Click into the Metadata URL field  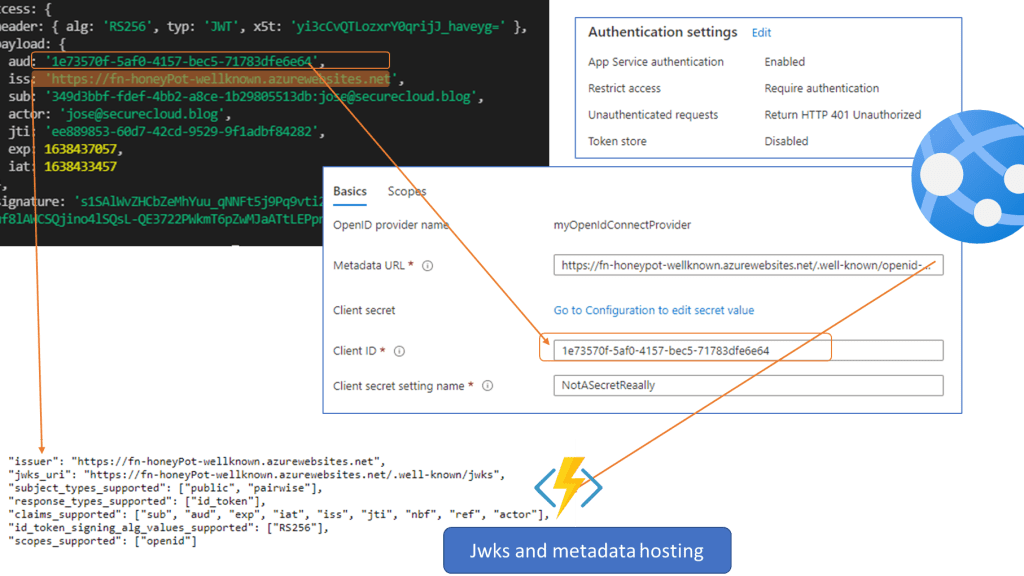pyautogui.click(x=747, y=266)
